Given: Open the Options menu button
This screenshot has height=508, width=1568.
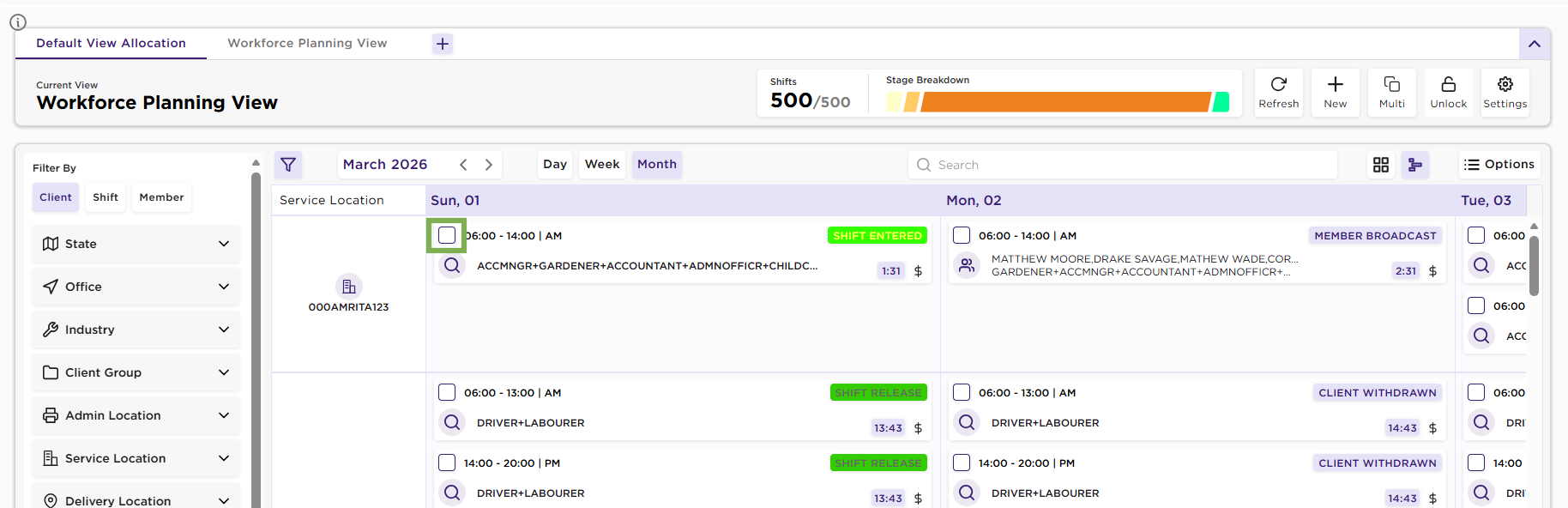Looking at the screenshot, I should tap(1499, 165).
